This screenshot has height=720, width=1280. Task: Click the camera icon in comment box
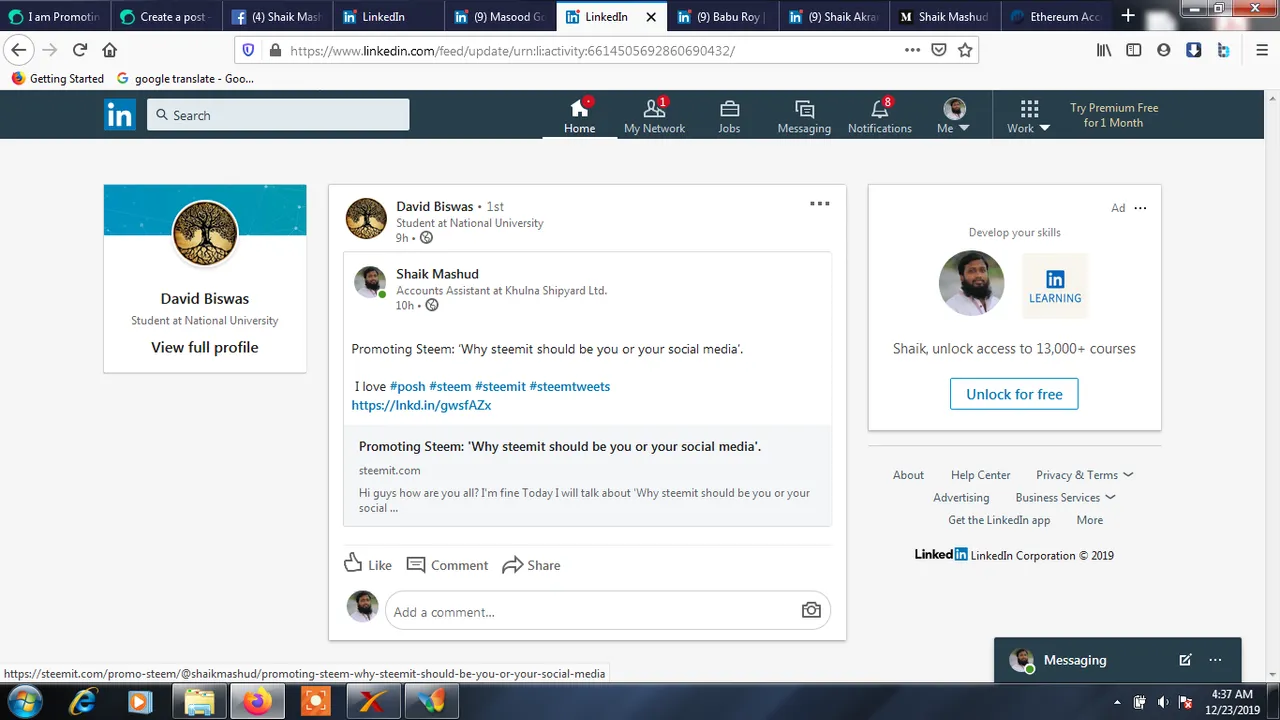(x=811, y=610)
